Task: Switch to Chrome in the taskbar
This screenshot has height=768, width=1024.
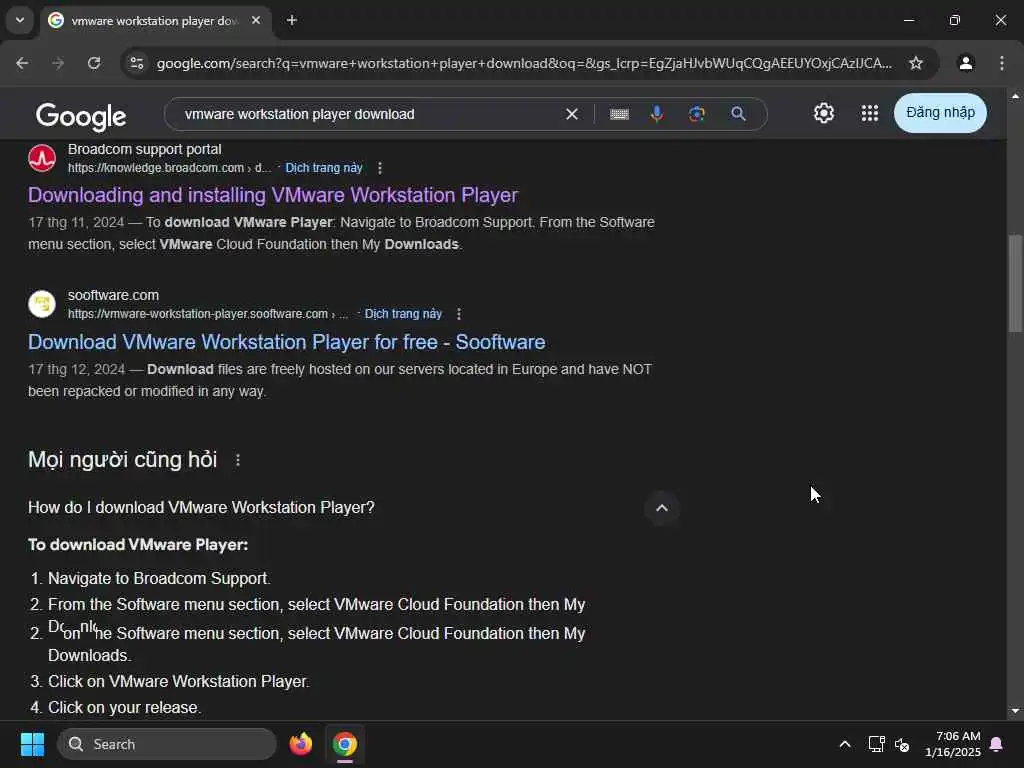Action: (345, 744)
